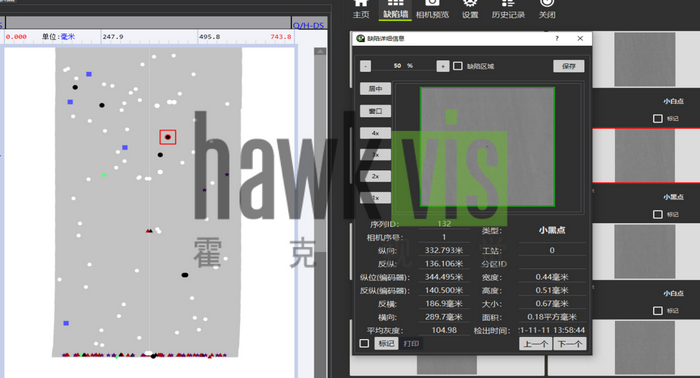Go to 上一个 previous defect
Viewport: 700px width, 378px height.
tap(535, 344)
